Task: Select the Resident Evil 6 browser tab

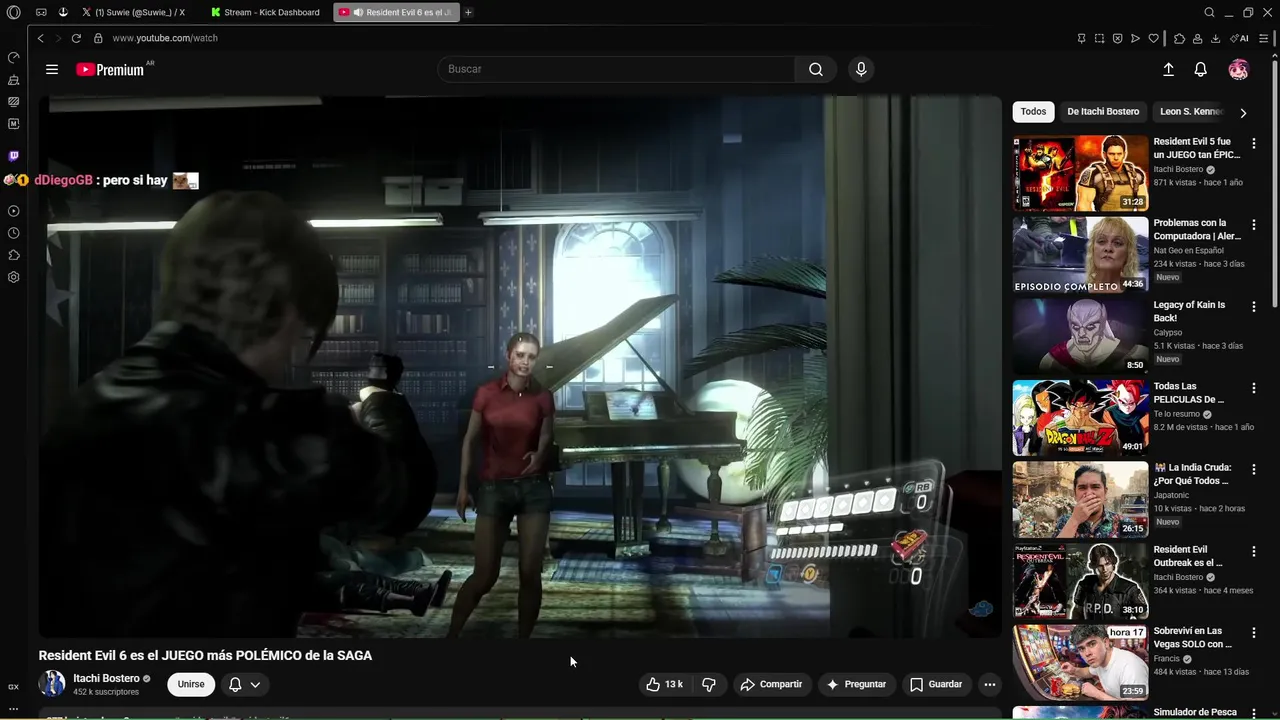Action: point(396,12)
